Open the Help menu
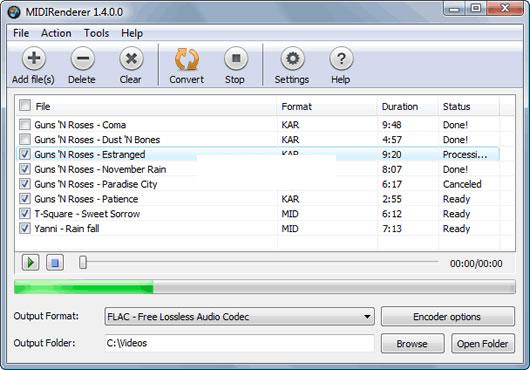Viewport: 530px width, 370px height. click(132, 33)
